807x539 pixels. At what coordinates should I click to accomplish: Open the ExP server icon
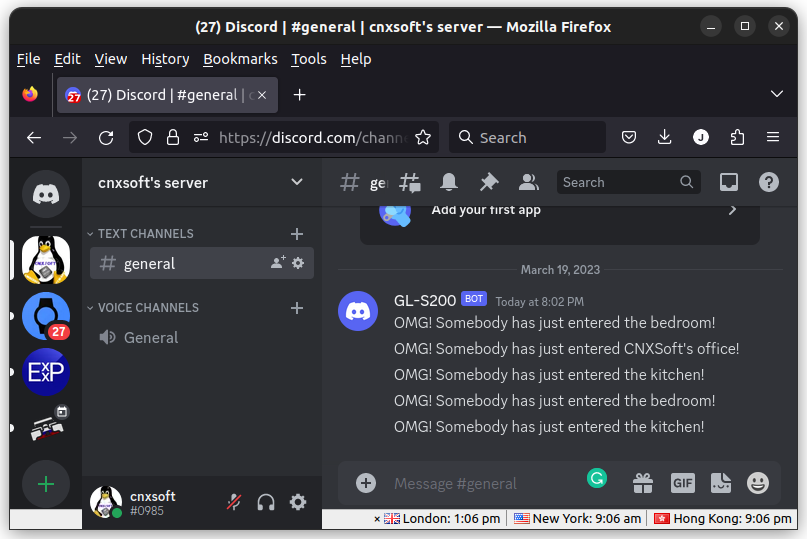(46, 372)
